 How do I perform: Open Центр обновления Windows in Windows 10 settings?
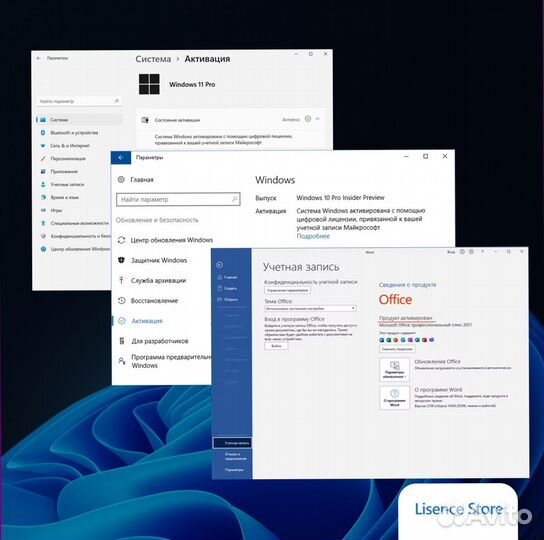(165, 240)
